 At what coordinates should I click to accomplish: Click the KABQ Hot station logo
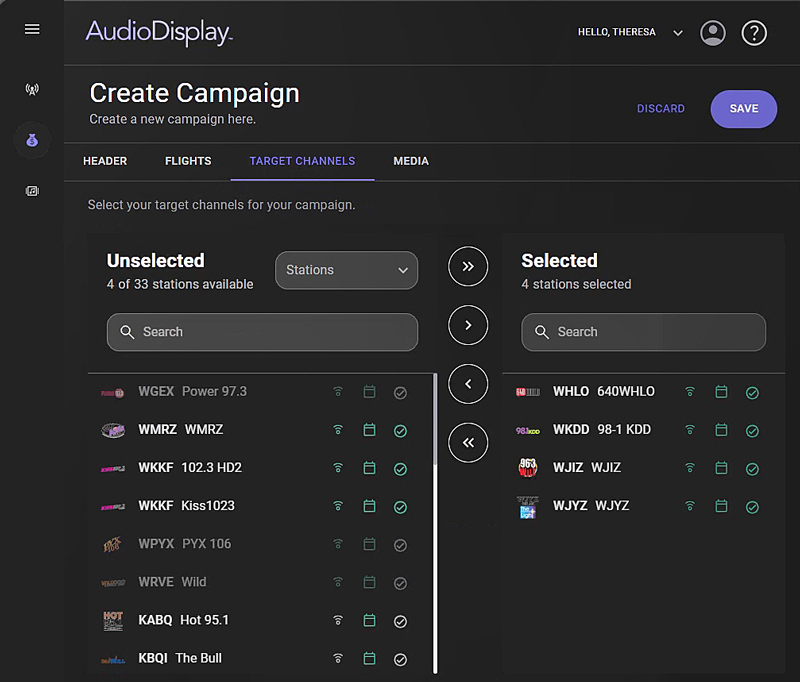(113, 621)
